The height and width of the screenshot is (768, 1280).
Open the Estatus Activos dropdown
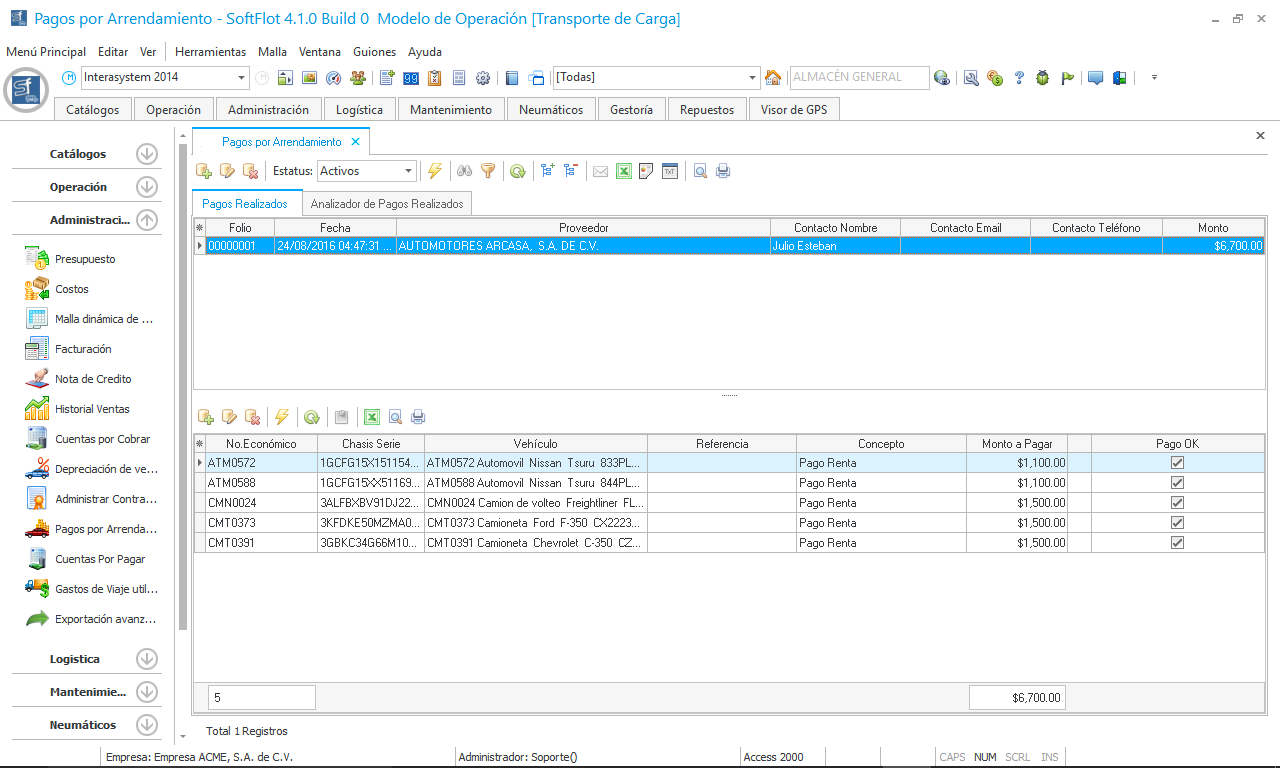[x=409, y=171]
